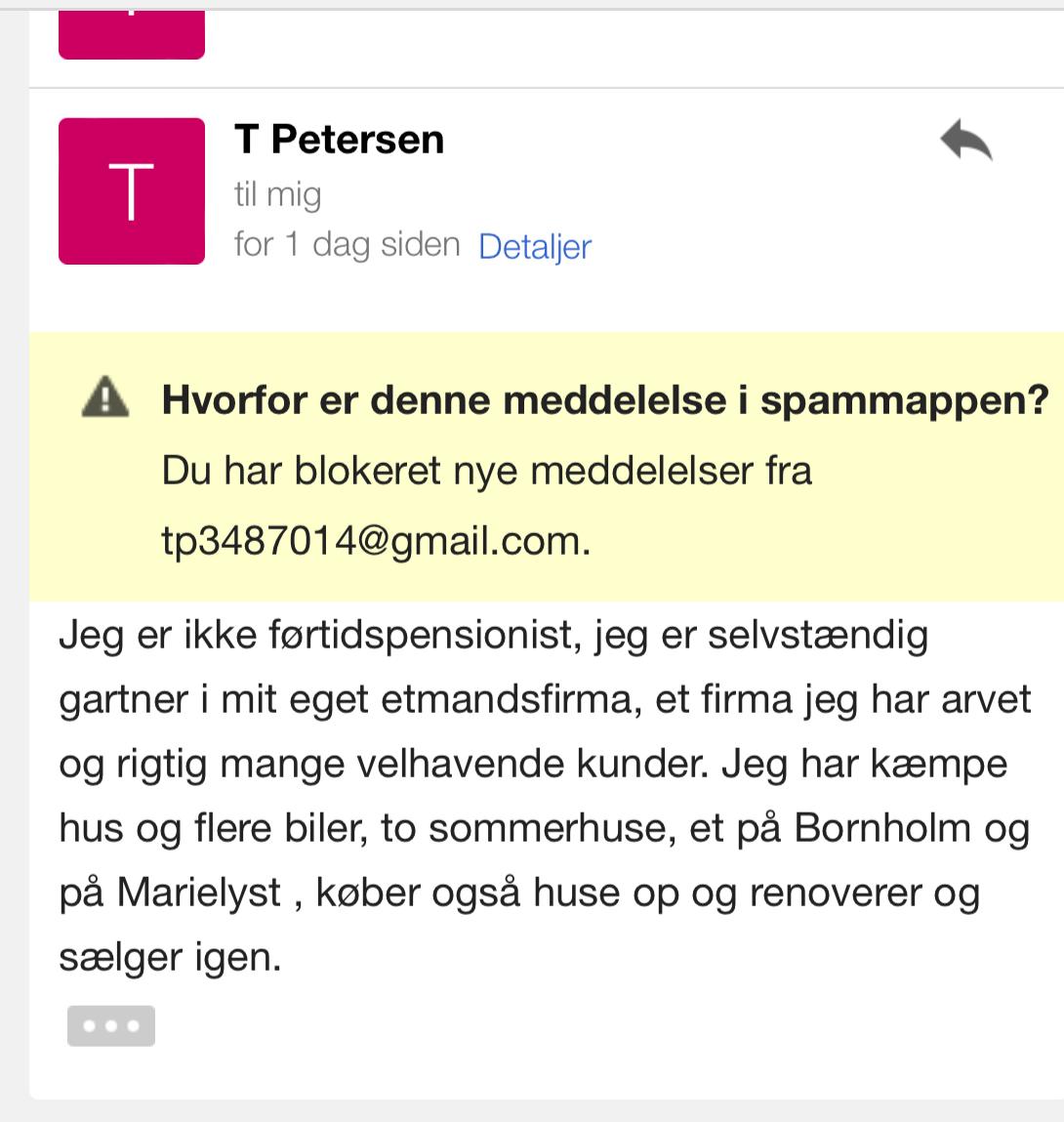
Task: Click the "sælger igen." closing line
Action: coord(170,957)
